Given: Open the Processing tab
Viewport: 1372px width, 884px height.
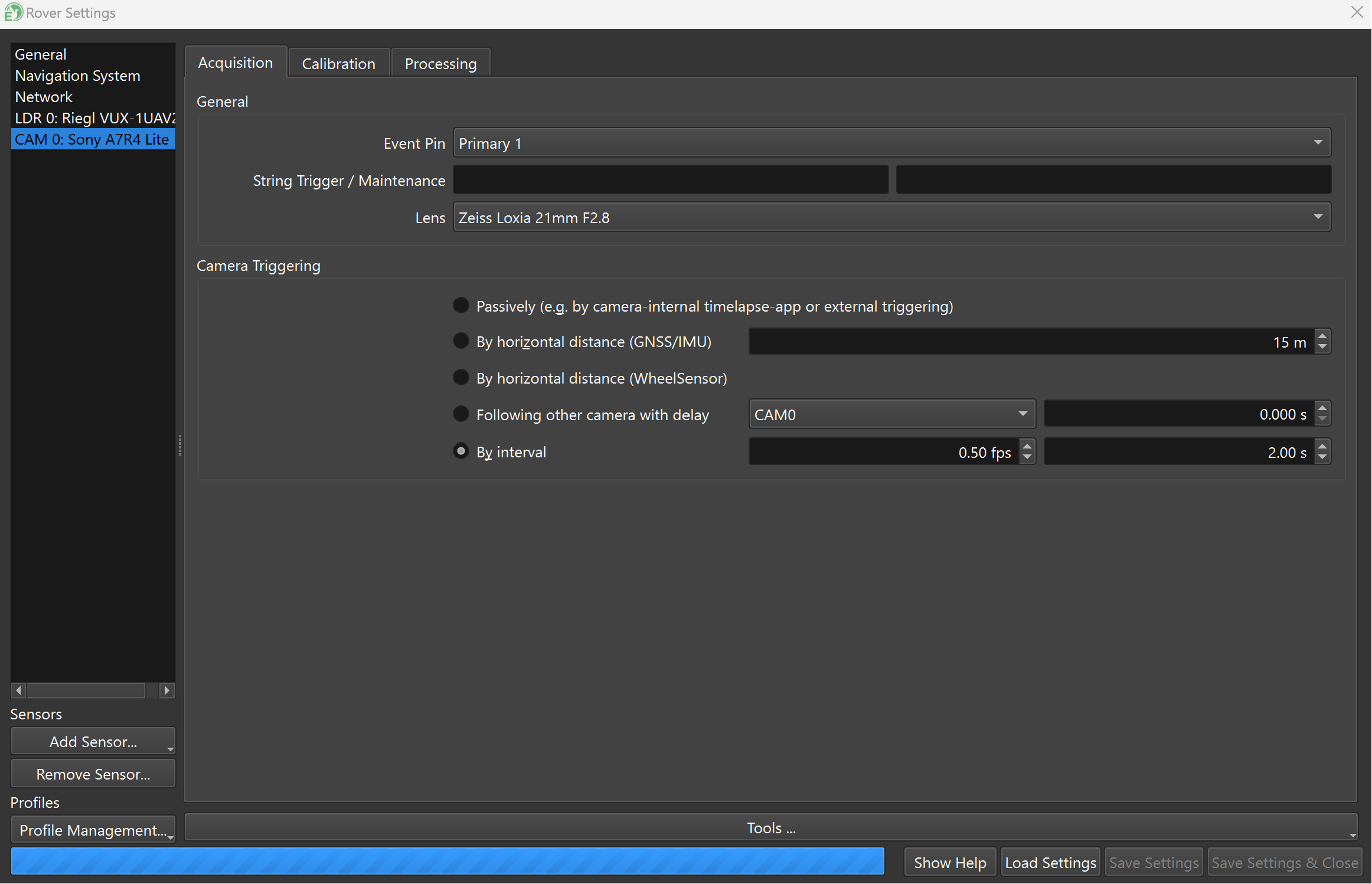Looking at the screenshot, I should point(440,63).
